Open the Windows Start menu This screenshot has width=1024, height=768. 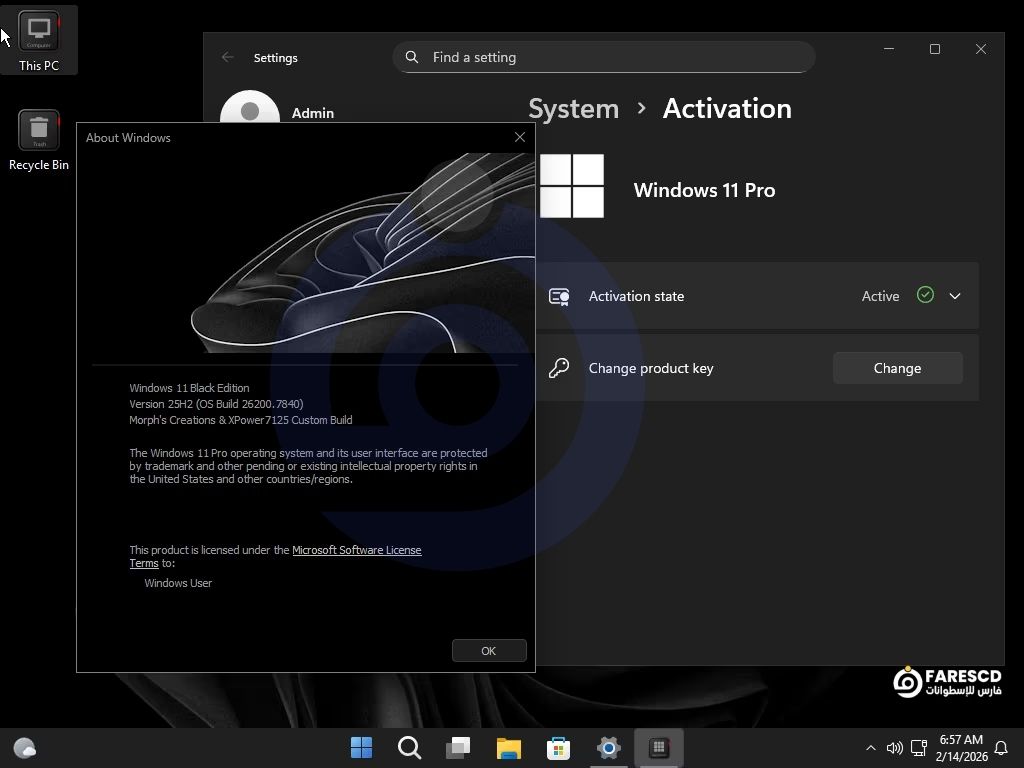[361, 748]
